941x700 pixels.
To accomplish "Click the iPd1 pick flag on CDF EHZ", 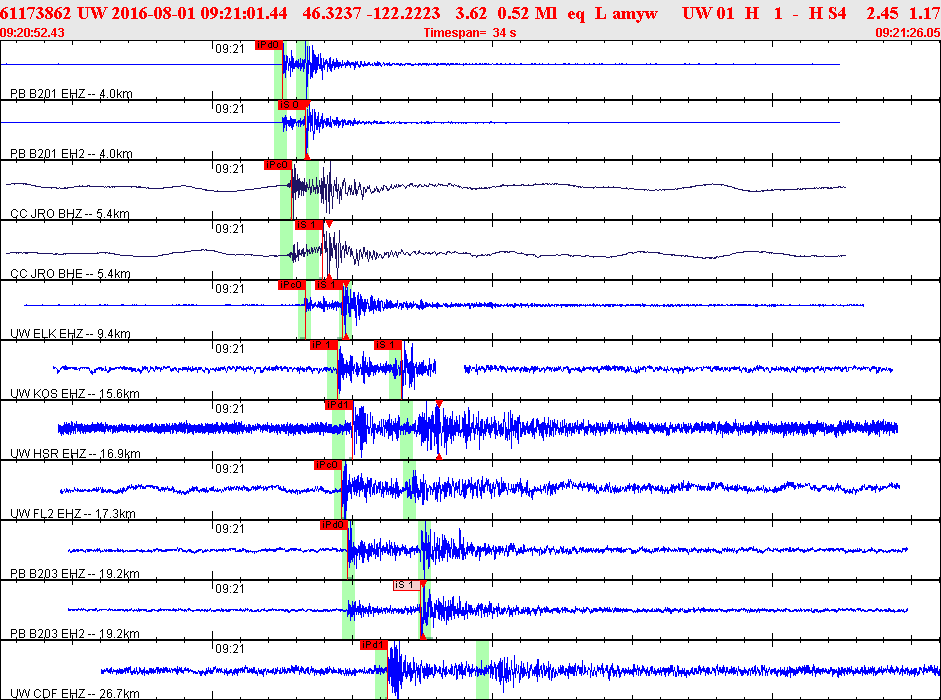I will click(x=373, y=645).
